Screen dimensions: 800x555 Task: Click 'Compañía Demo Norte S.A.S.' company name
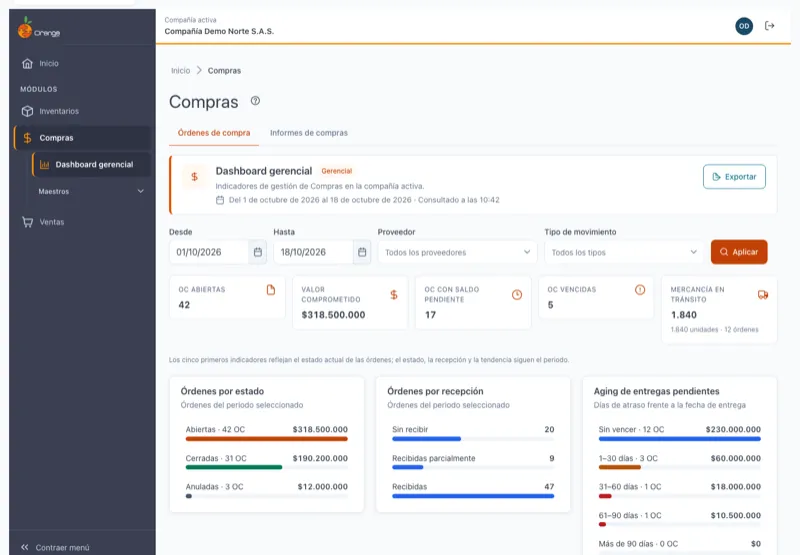(219, 31)
